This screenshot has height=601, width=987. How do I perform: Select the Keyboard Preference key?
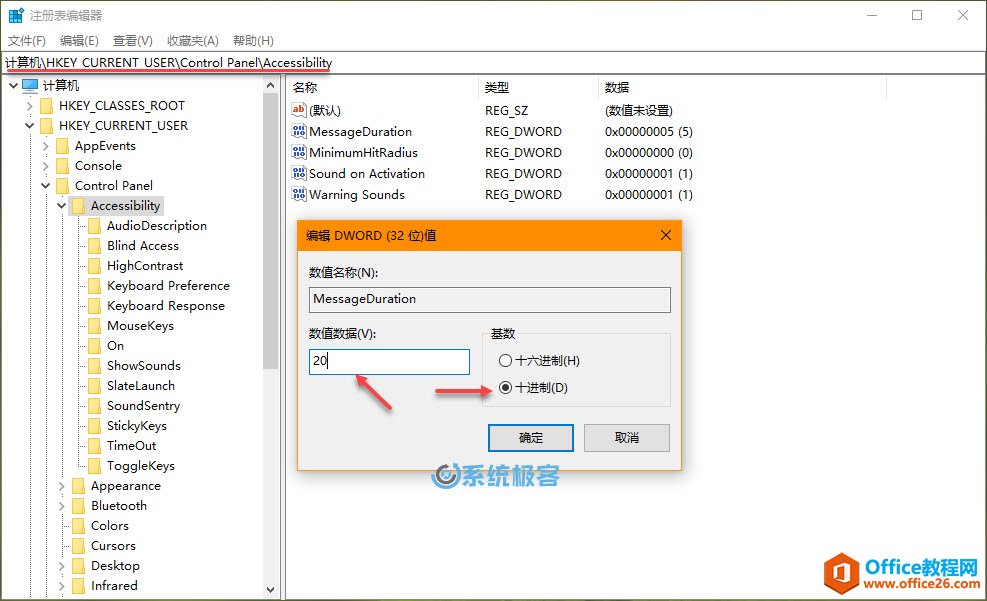(x=168, y=286)
